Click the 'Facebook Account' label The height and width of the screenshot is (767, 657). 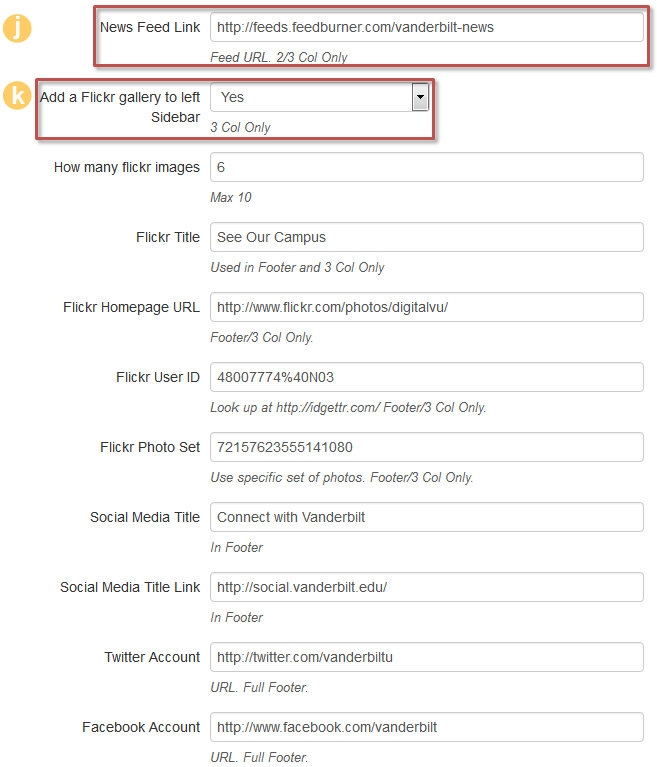(141, 727)
